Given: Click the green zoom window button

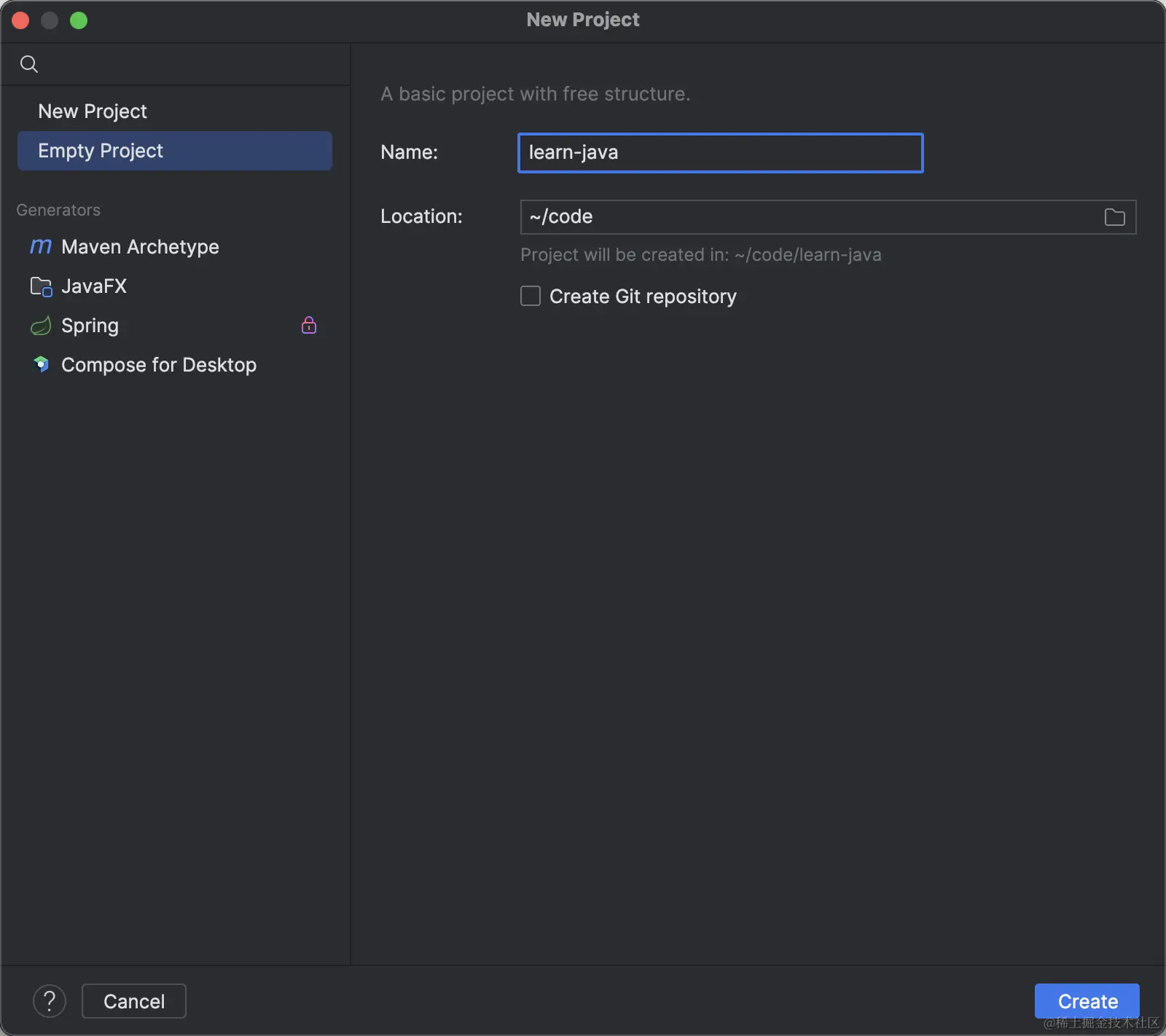Looking at the screenshot, I should [x=79, y=20].
